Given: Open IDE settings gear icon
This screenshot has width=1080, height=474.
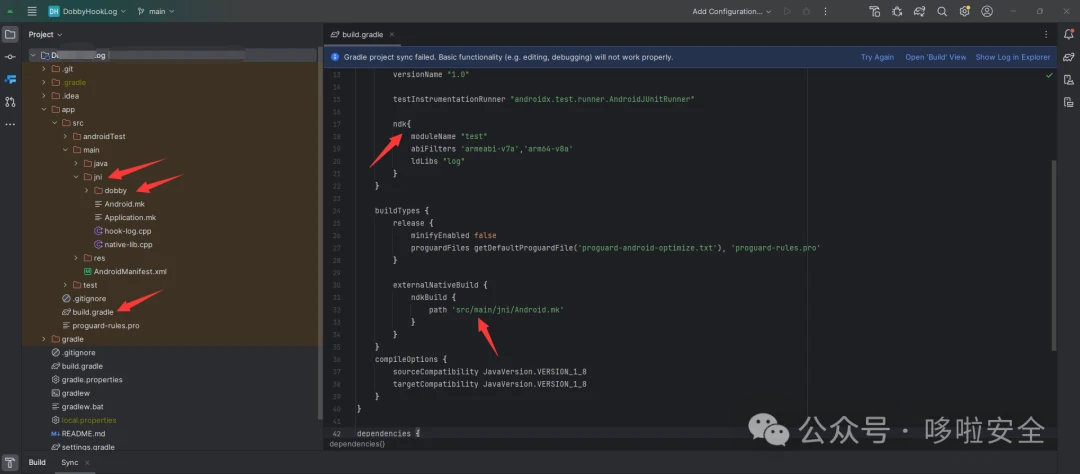Looking at the screenshot, I should (x=964, y=11).
